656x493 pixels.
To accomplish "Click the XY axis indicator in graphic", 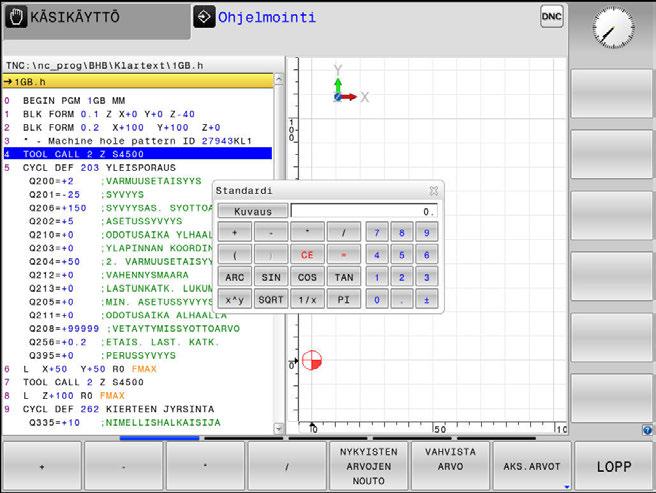I will [351, 85].
